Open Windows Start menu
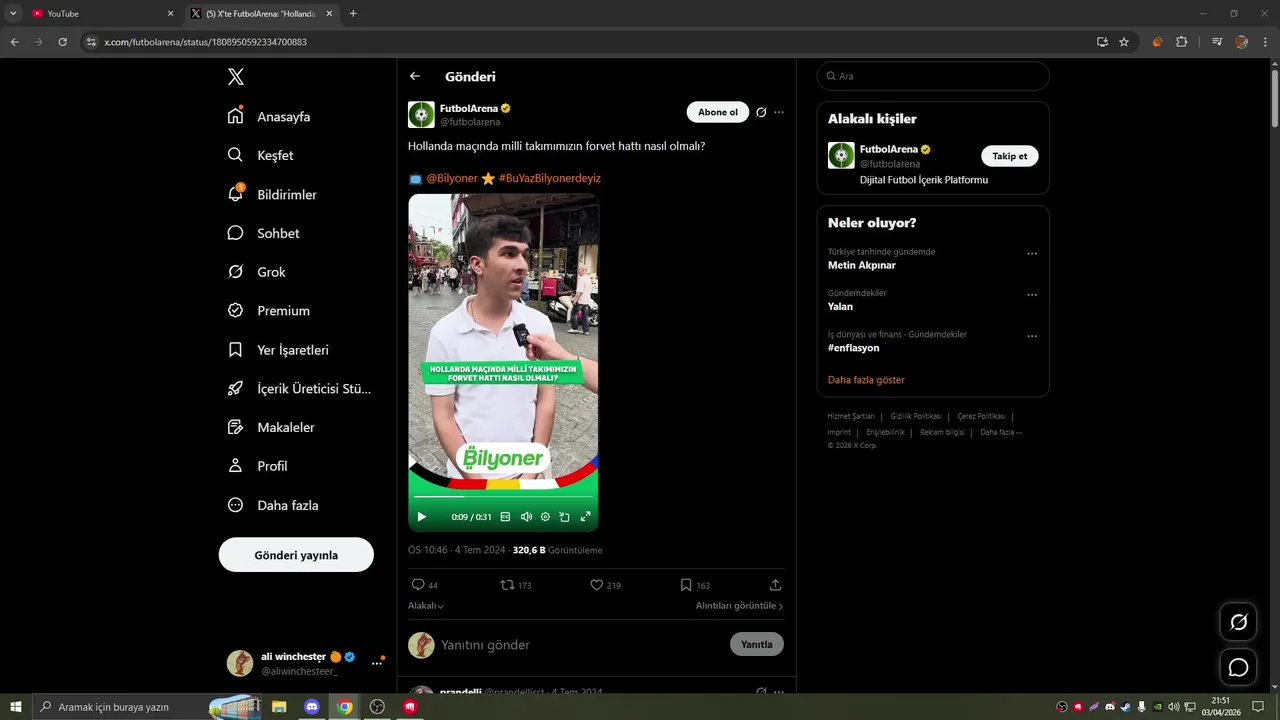The width and height of the screenshot is (1280, 720). click(x=16, y=707)
